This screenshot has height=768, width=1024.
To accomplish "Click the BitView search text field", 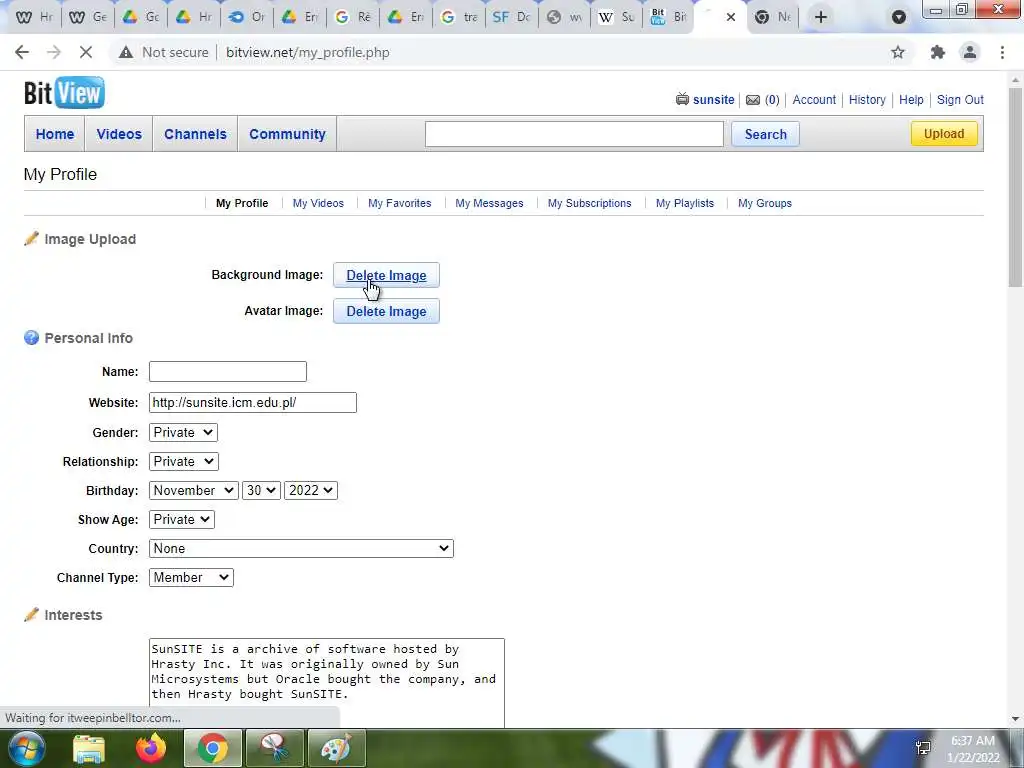I will pos(574,134).
